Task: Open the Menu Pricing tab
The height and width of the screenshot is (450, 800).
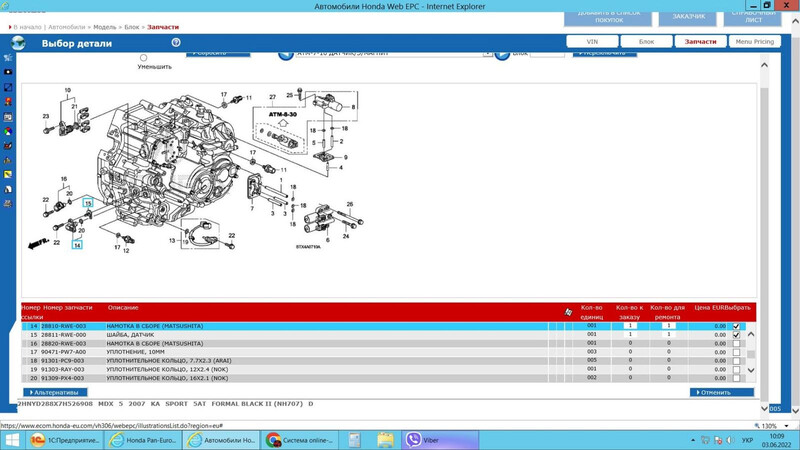Action: click(x=755, y=41)
